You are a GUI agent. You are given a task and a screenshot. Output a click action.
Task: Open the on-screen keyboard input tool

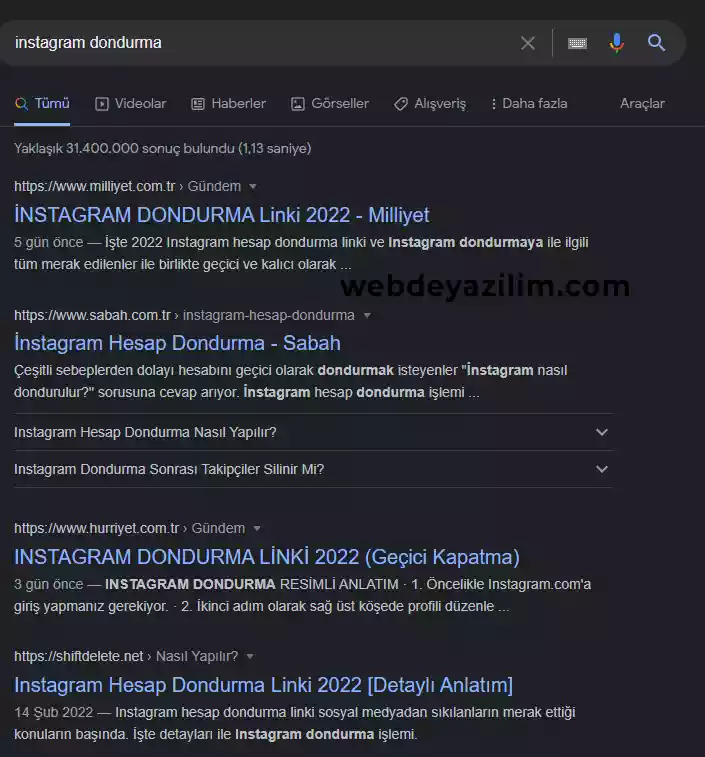click(578, 43)
